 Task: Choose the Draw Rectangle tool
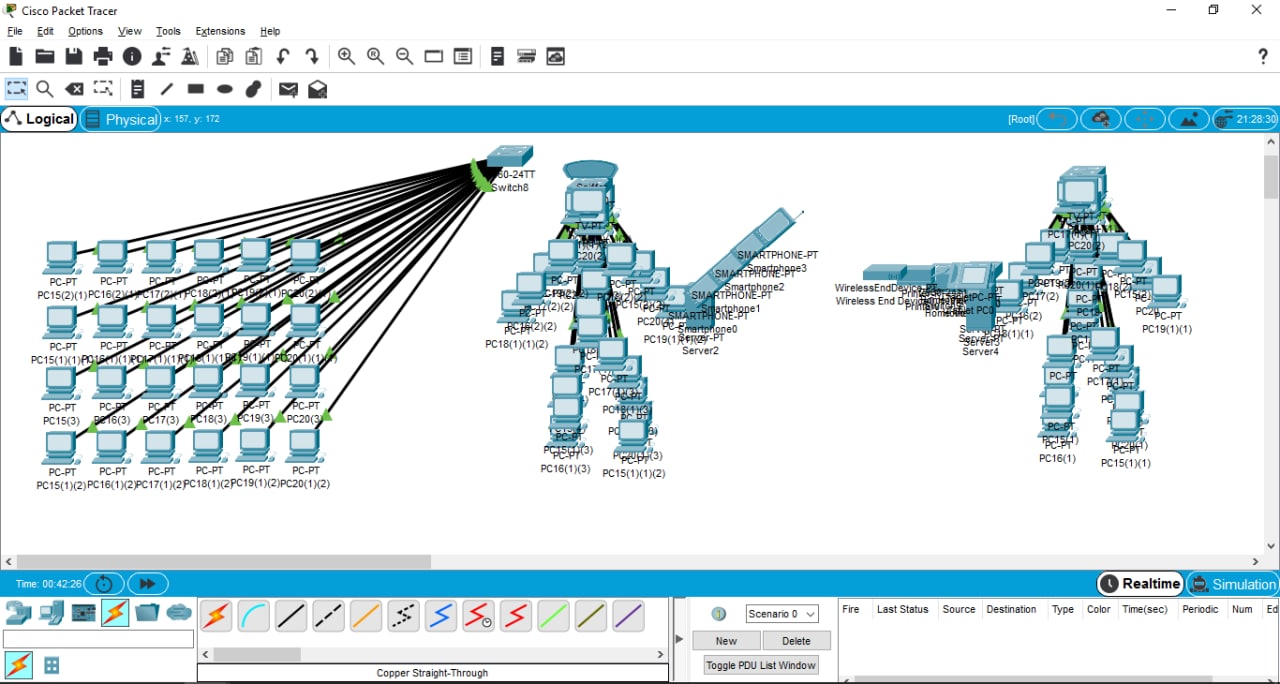tap(196, 89)
